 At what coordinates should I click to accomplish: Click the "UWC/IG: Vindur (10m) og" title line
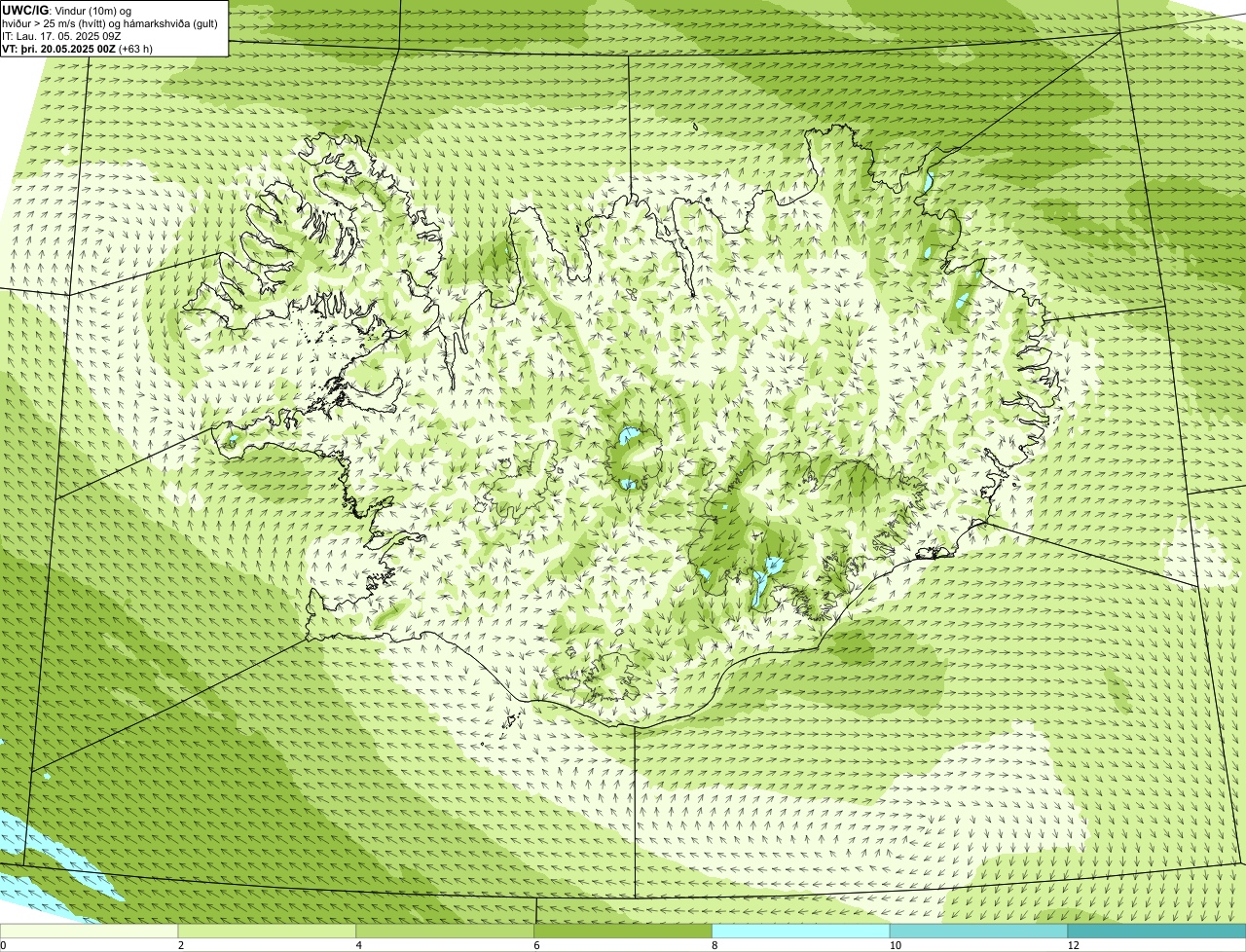pos(67,10)
